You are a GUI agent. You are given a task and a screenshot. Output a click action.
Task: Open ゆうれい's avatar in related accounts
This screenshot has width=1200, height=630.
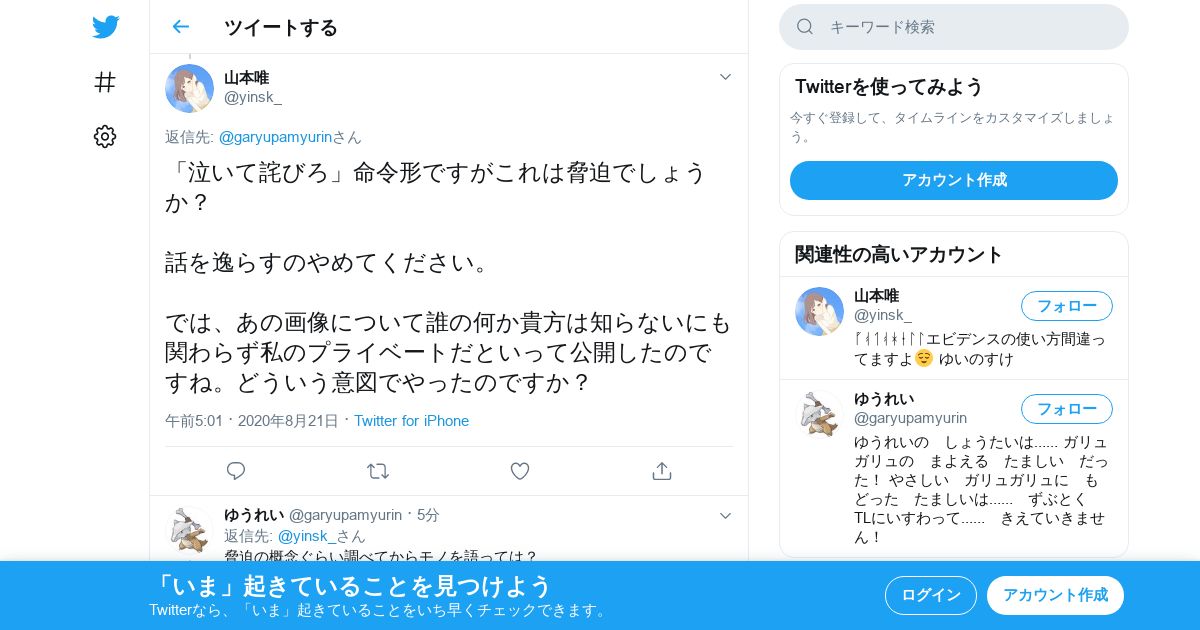tap(819, 414)
